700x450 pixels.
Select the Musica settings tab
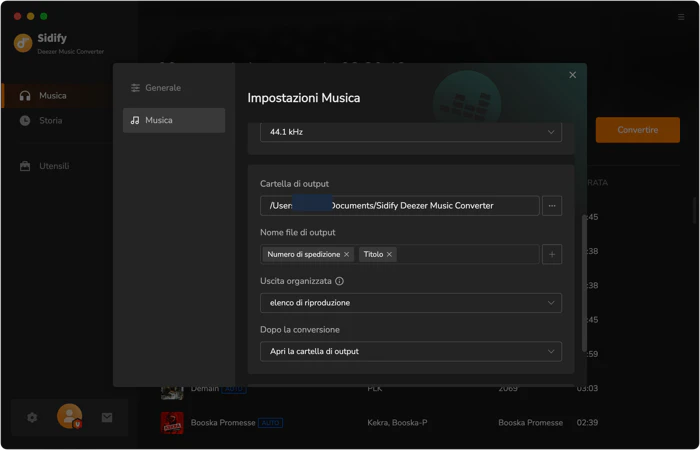pos(174,120)
